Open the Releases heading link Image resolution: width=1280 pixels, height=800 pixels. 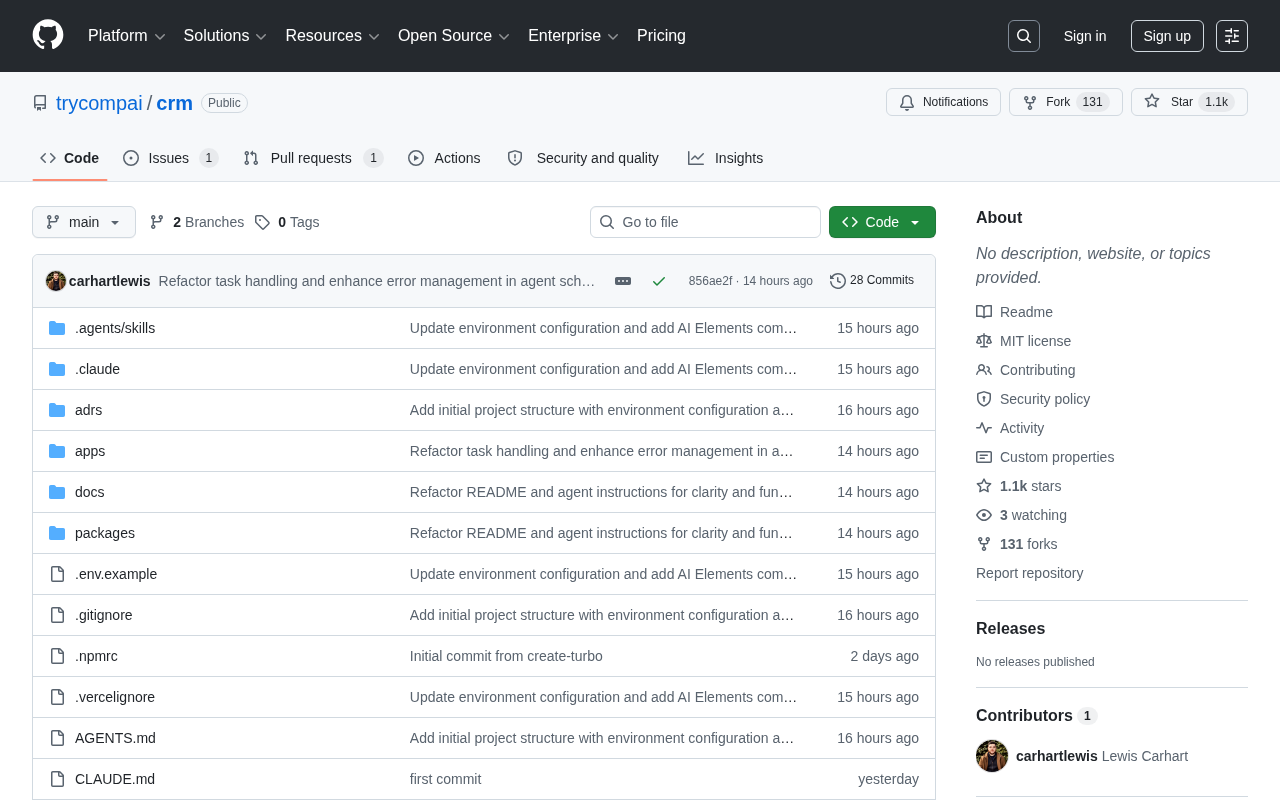[1010, 629]
